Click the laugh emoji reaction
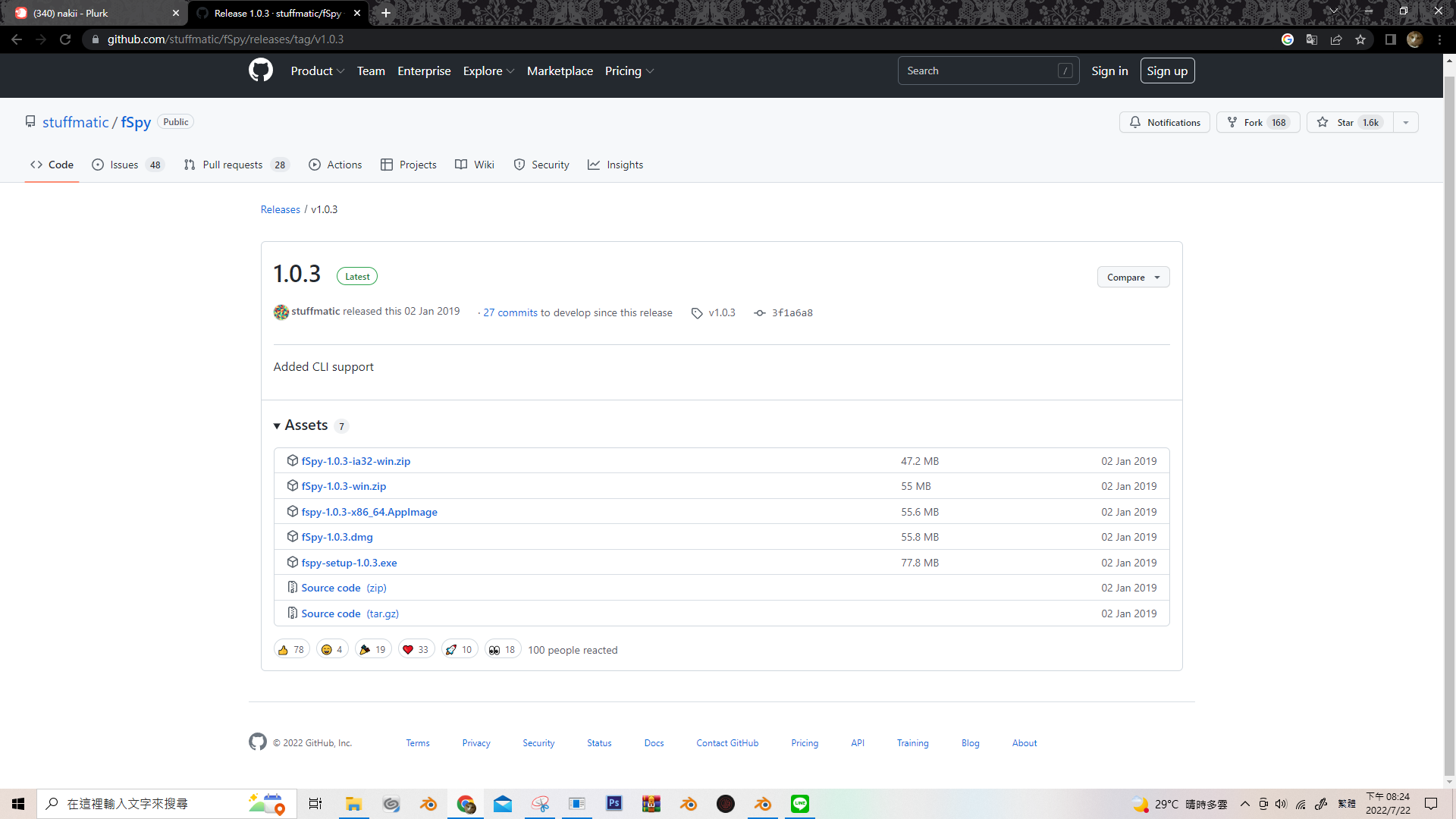Image resolution: width=1456 pixels, height=819 pixels. (x=332, y=650)
